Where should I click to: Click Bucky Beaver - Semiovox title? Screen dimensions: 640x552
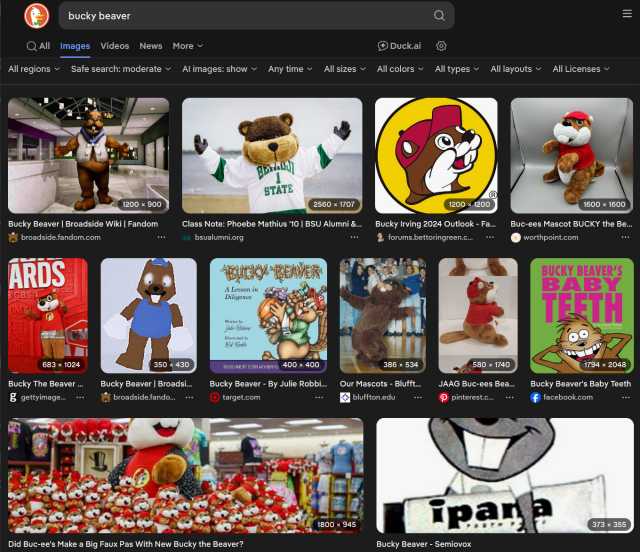point(424,544)
